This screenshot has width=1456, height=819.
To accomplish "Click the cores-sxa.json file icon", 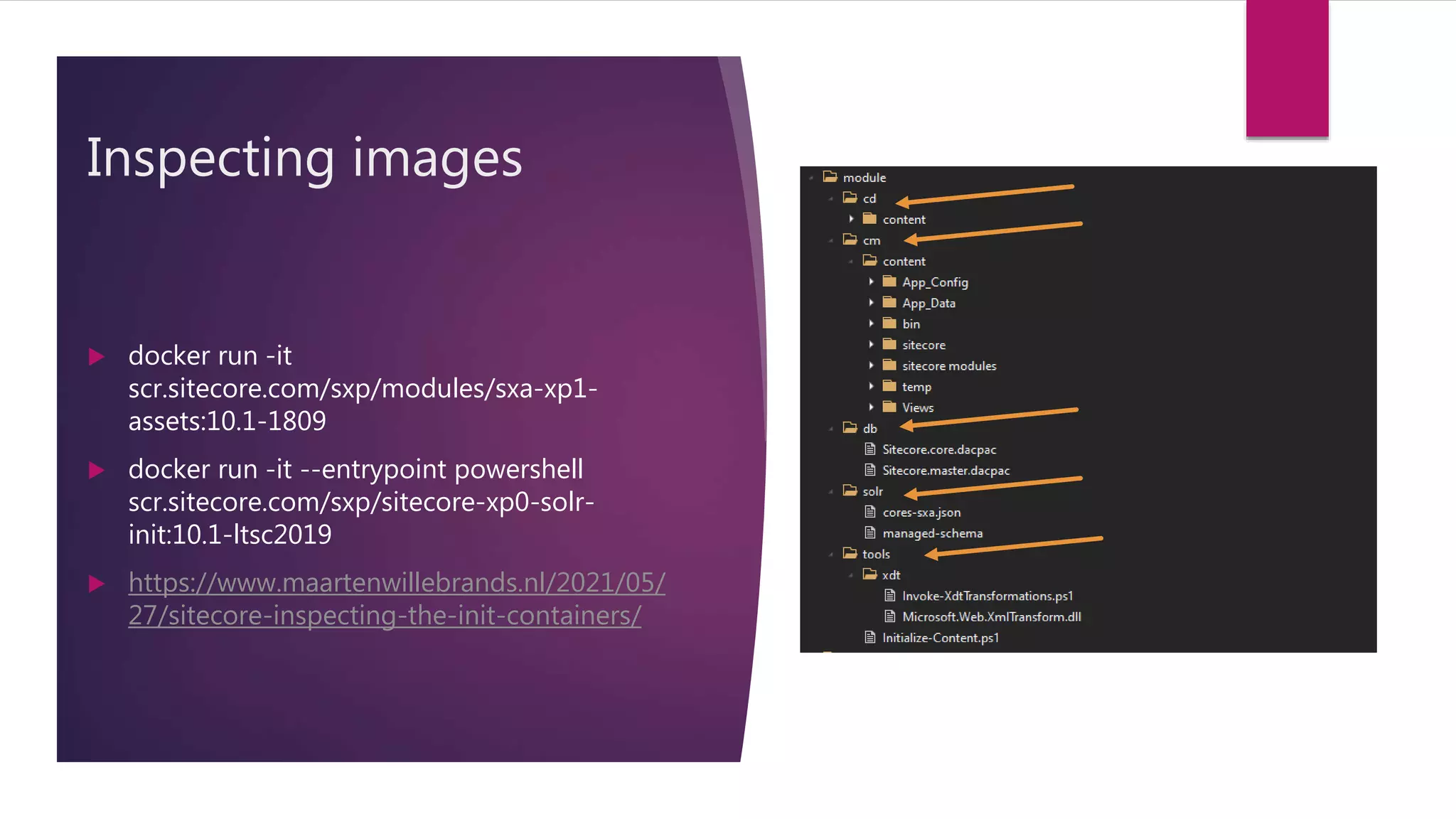I will click(869, 511).
